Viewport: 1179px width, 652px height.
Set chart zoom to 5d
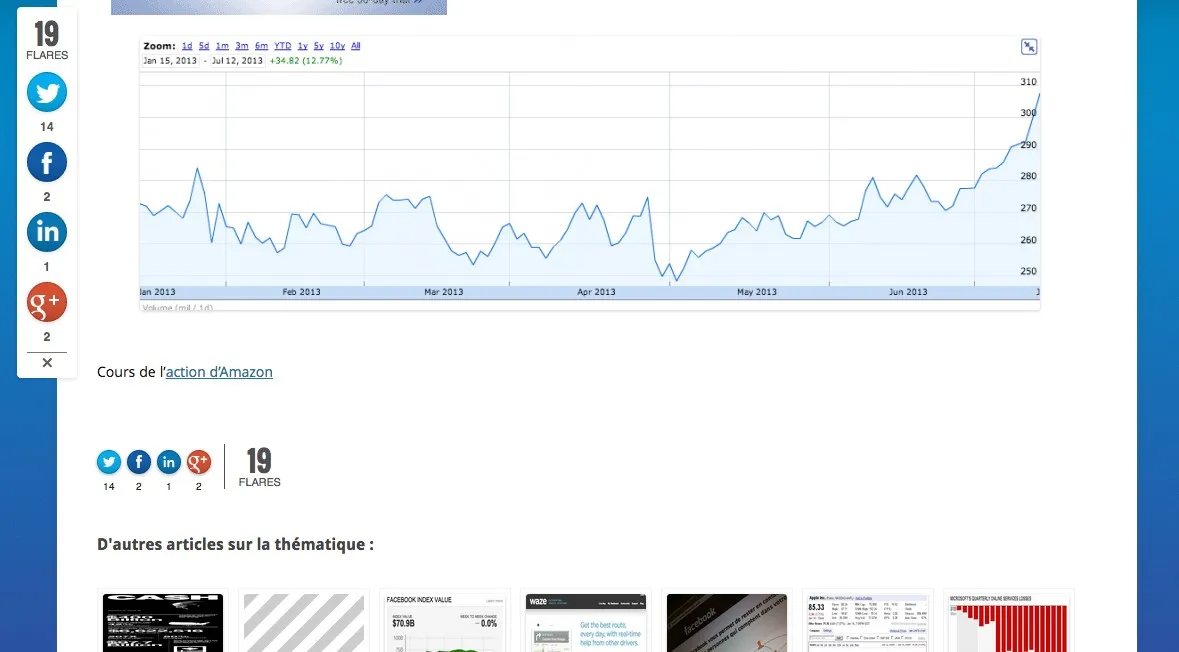204,46
